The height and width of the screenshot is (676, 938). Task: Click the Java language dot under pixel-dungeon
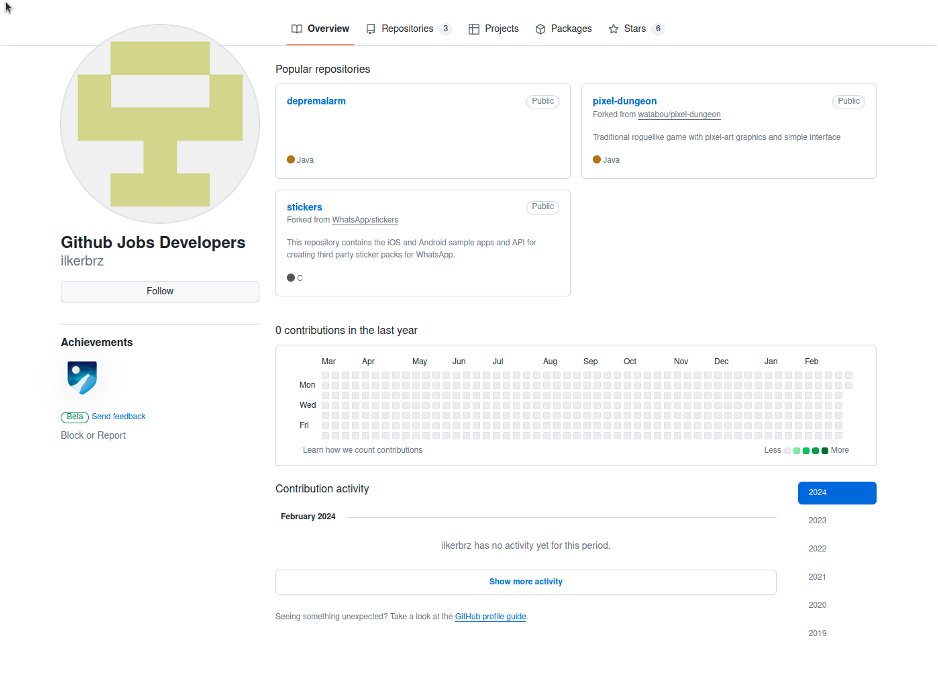point(597,159)
